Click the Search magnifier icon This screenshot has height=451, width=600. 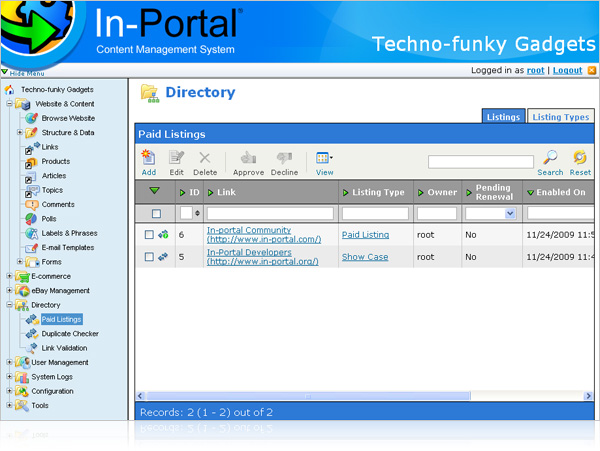pos(550,157)
